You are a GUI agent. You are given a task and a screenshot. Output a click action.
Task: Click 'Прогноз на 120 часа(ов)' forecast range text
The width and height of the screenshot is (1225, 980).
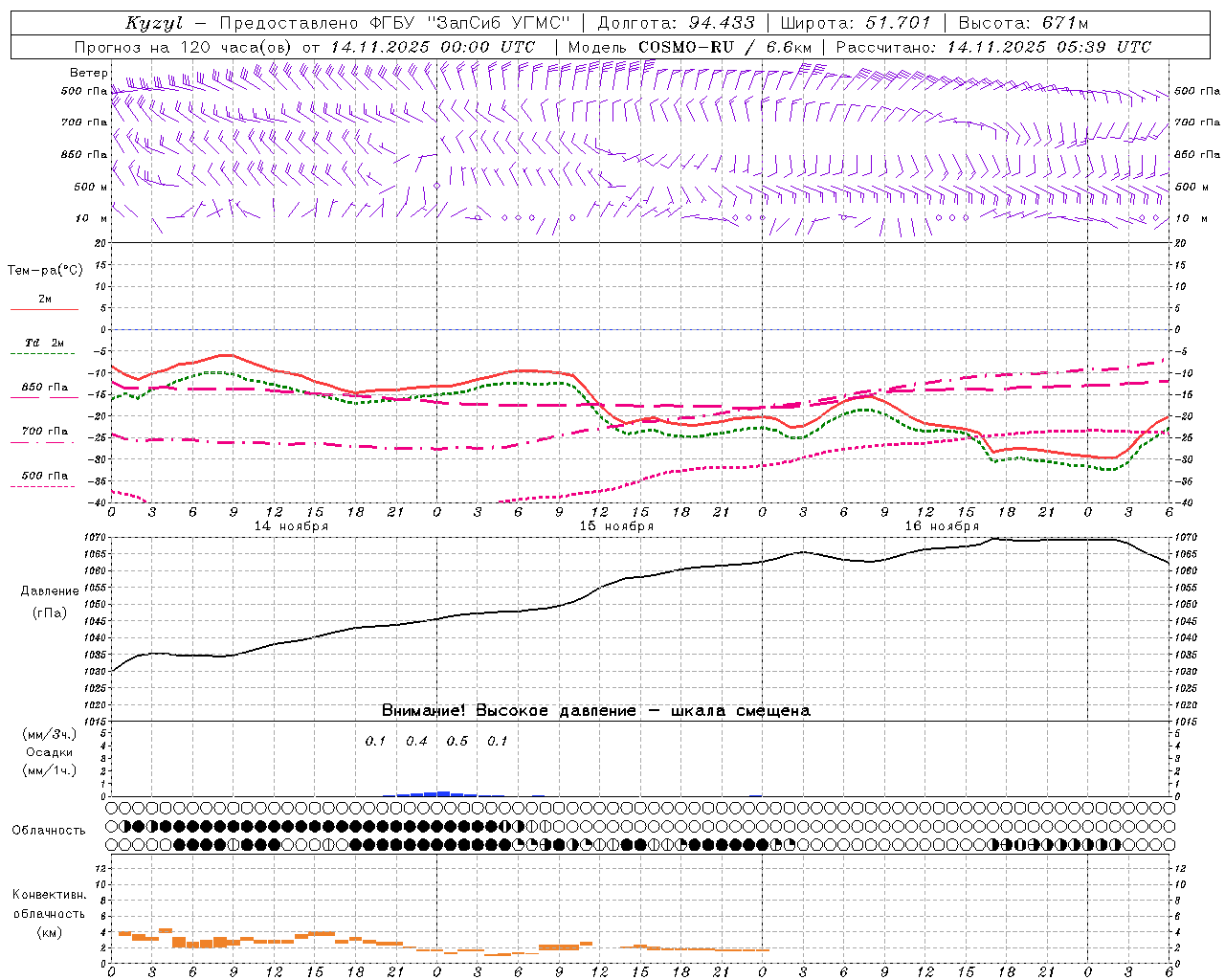coord(185,47)
